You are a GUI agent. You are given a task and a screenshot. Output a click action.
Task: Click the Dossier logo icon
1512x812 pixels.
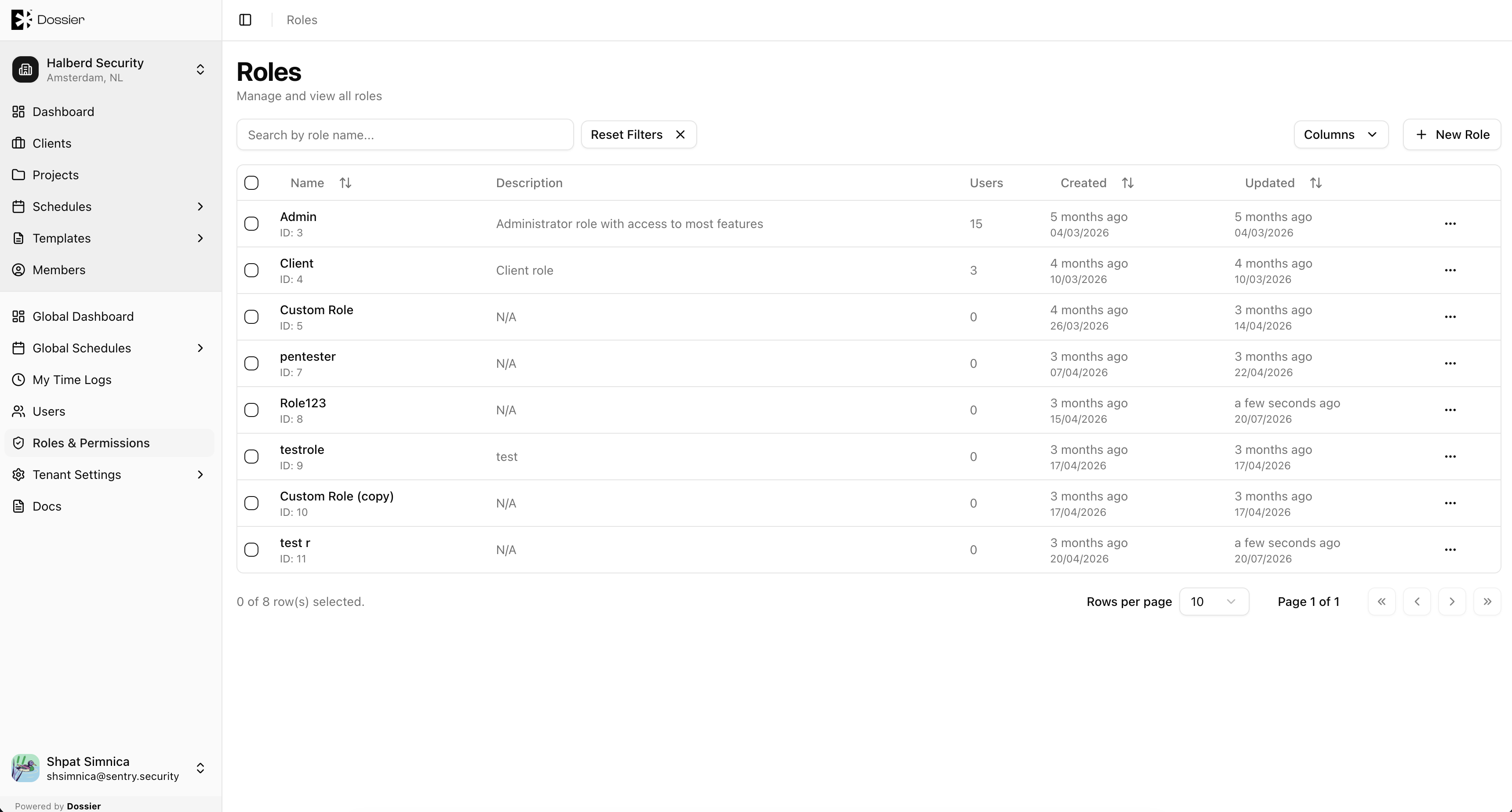21,19
